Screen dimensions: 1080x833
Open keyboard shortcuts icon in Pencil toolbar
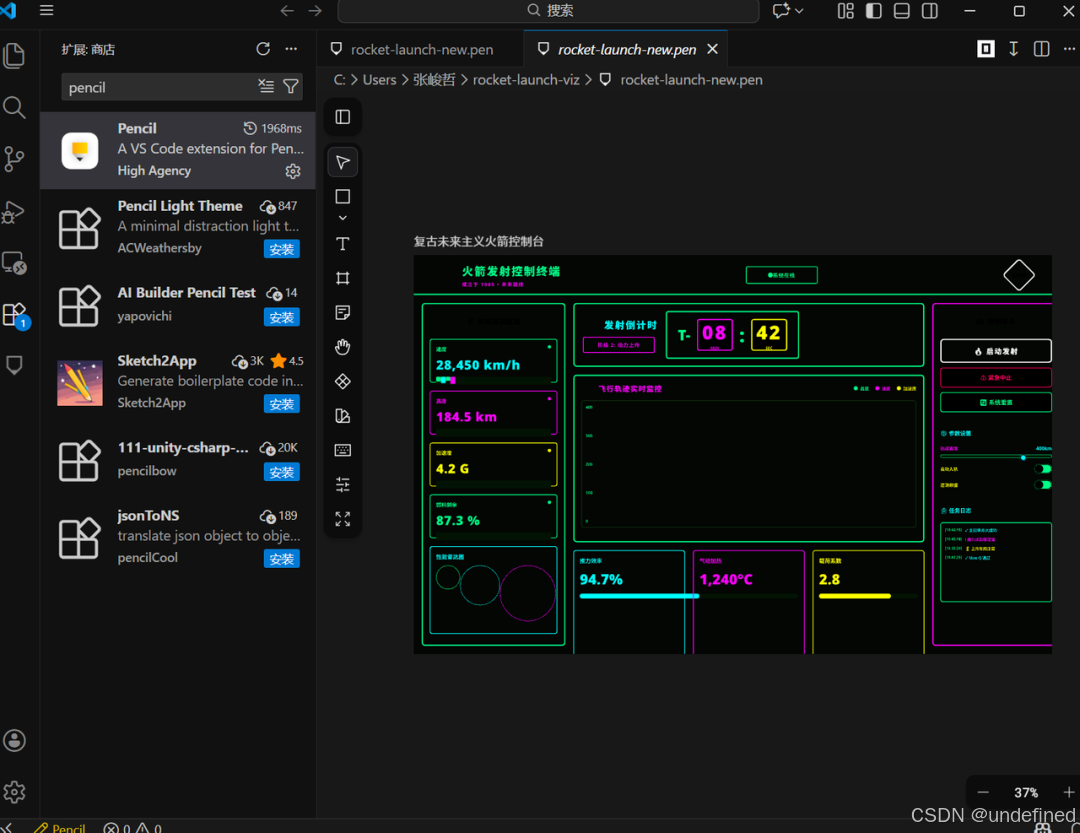(343, 450)
